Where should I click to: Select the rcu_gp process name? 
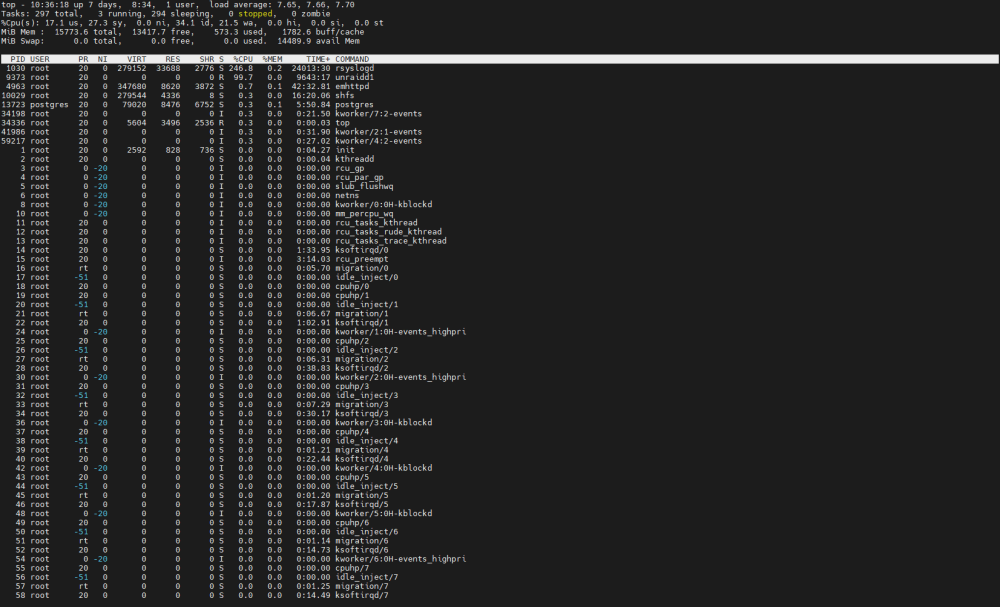tap(349, 168)
